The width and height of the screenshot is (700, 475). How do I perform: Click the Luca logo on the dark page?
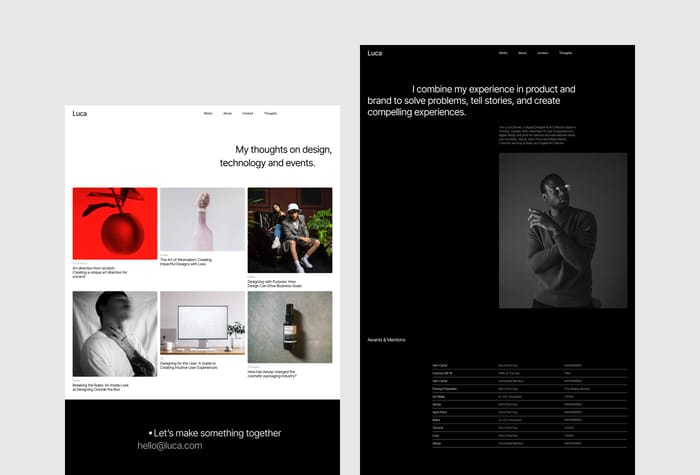tap(375, 53)
